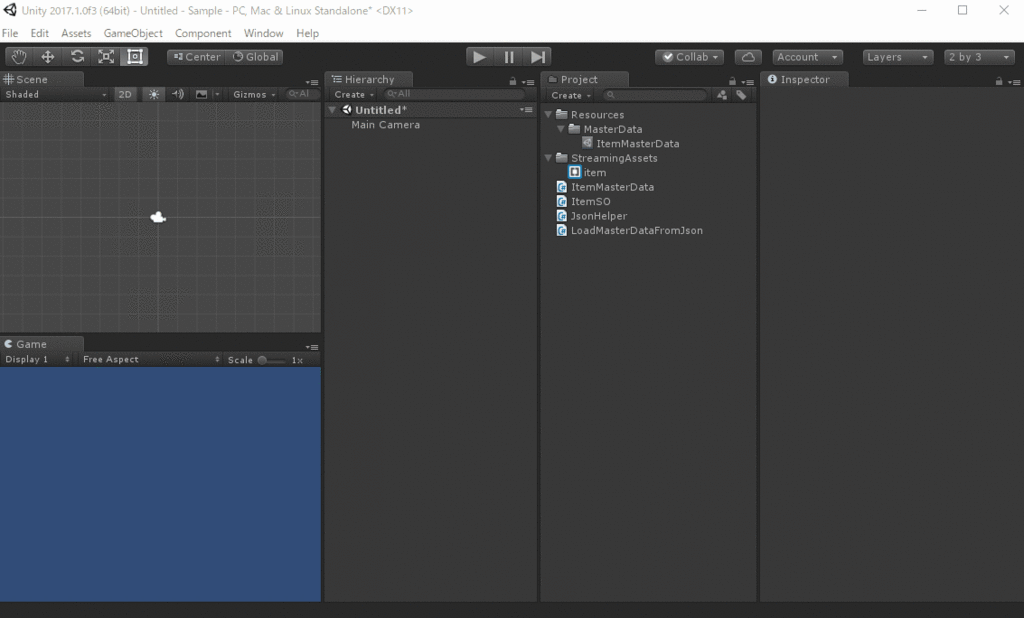Click the Project search field
The height and width of the screenshot is (618, 1024).
coord(654,95)
